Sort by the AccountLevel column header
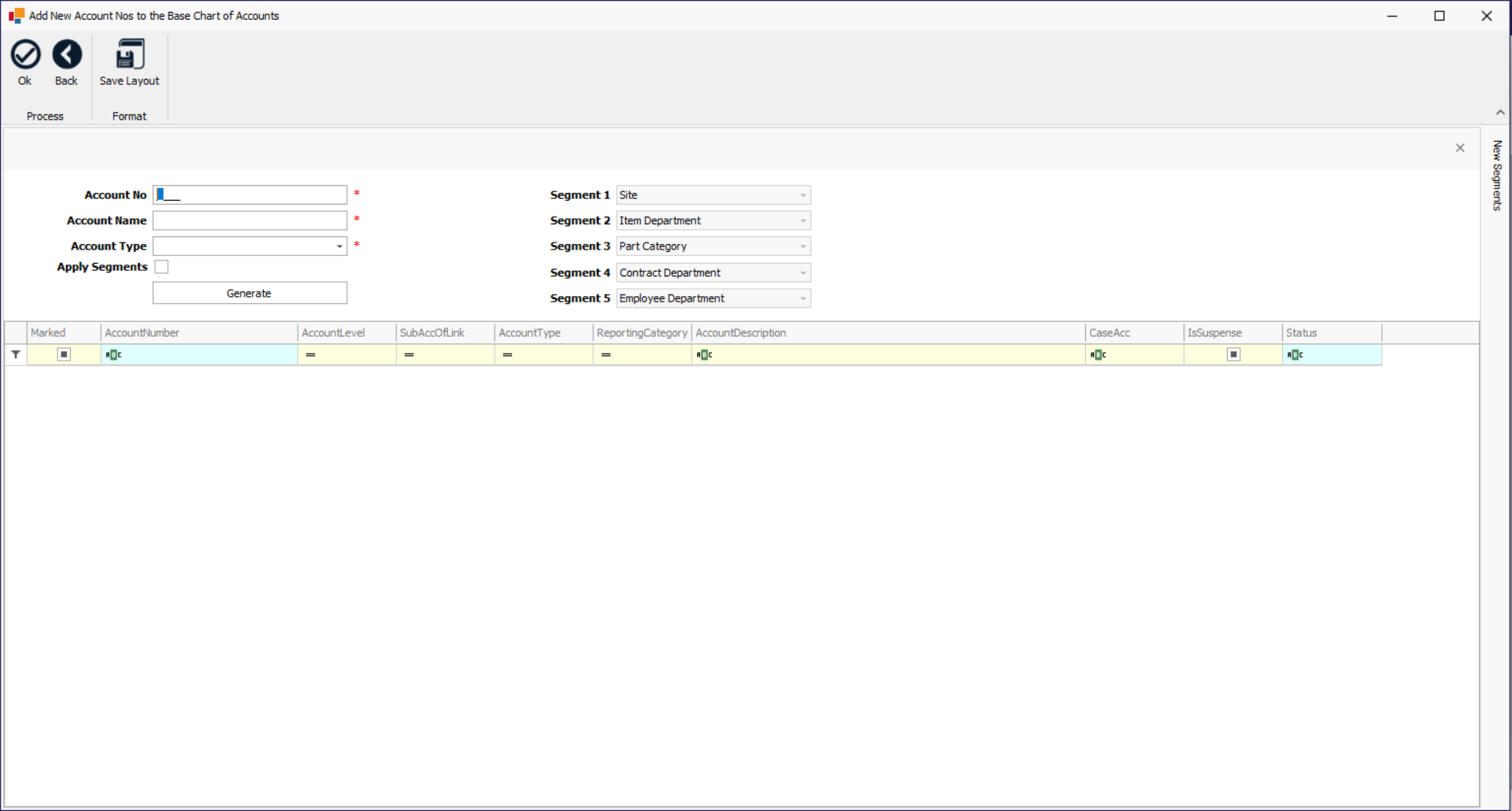Screen dimensions: 1512x811 347,333
